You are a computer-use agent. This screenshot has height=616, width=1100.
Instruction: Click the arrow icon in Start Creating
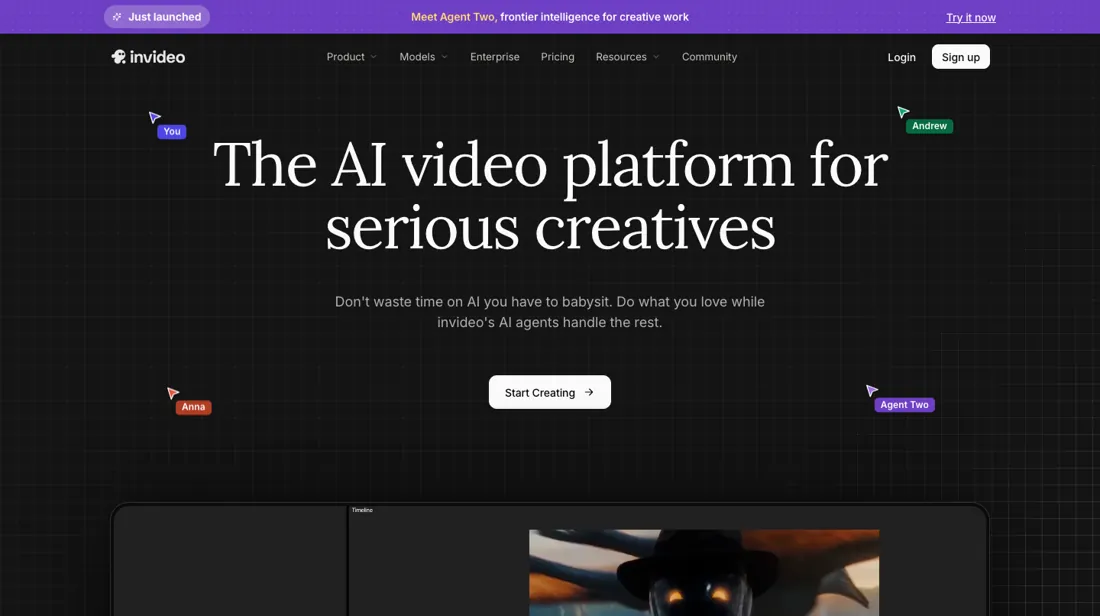tap(589, 392)
